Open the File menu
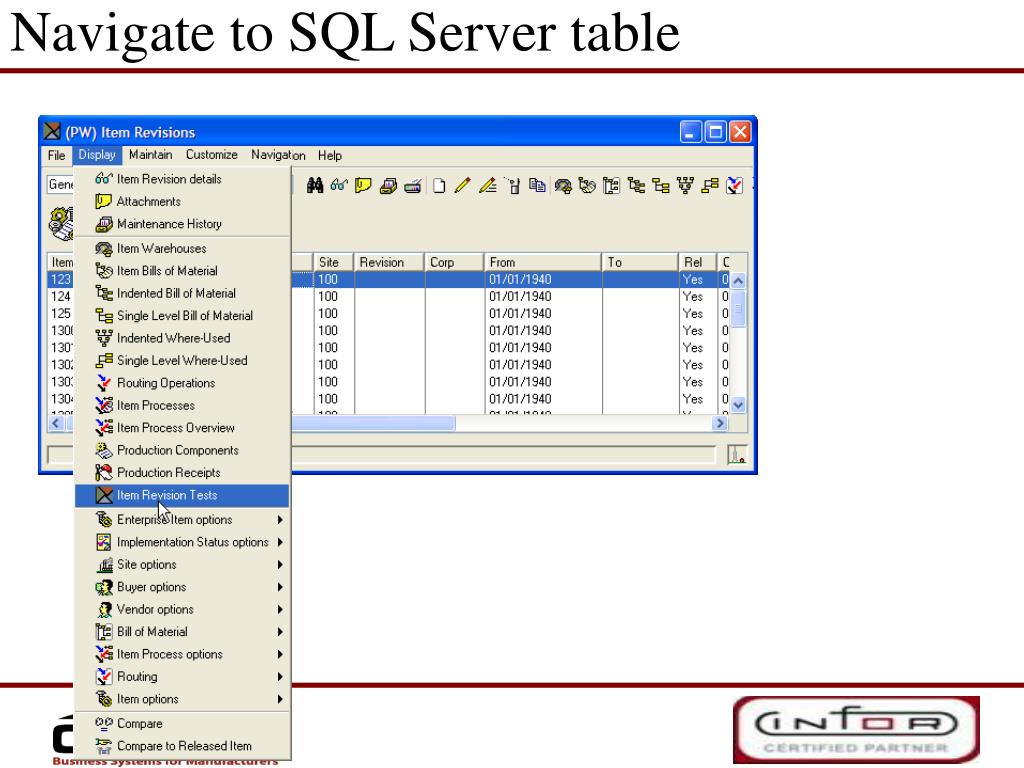The height and width of the screenshot is (768, 1024). [56, 155]
